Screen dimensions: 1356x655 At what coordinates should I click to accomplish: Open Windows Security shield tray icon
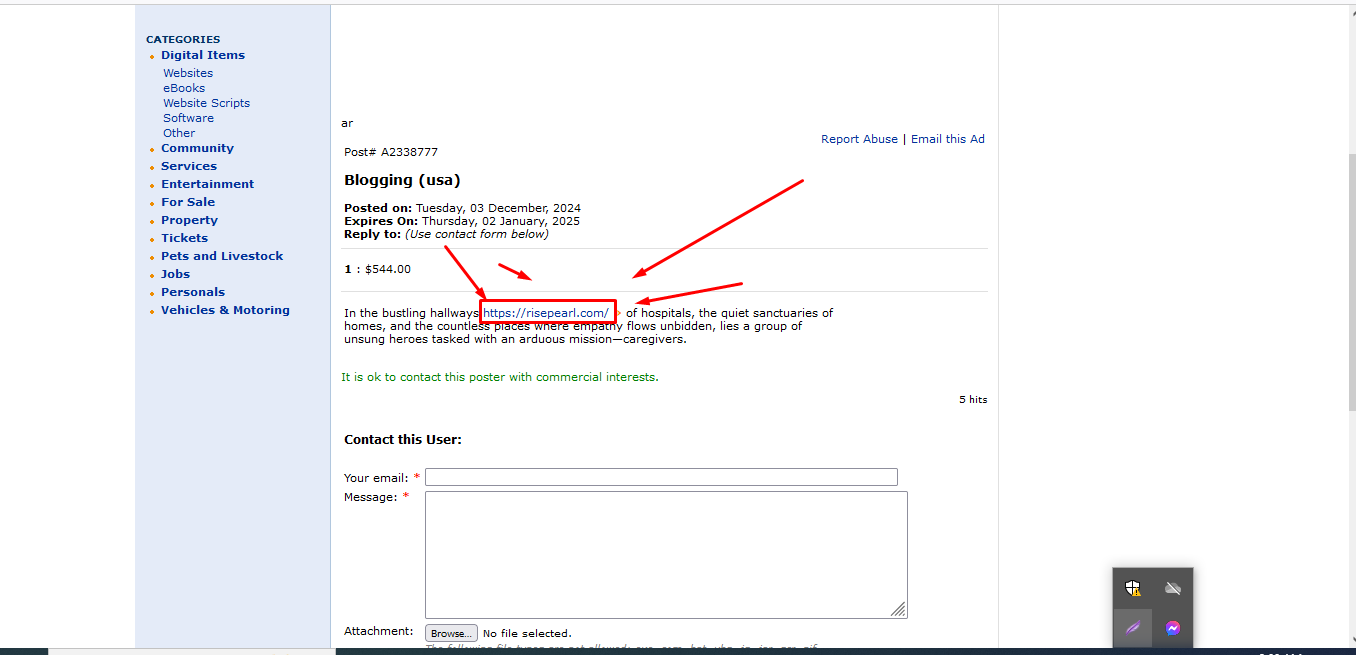point(1133,588)
